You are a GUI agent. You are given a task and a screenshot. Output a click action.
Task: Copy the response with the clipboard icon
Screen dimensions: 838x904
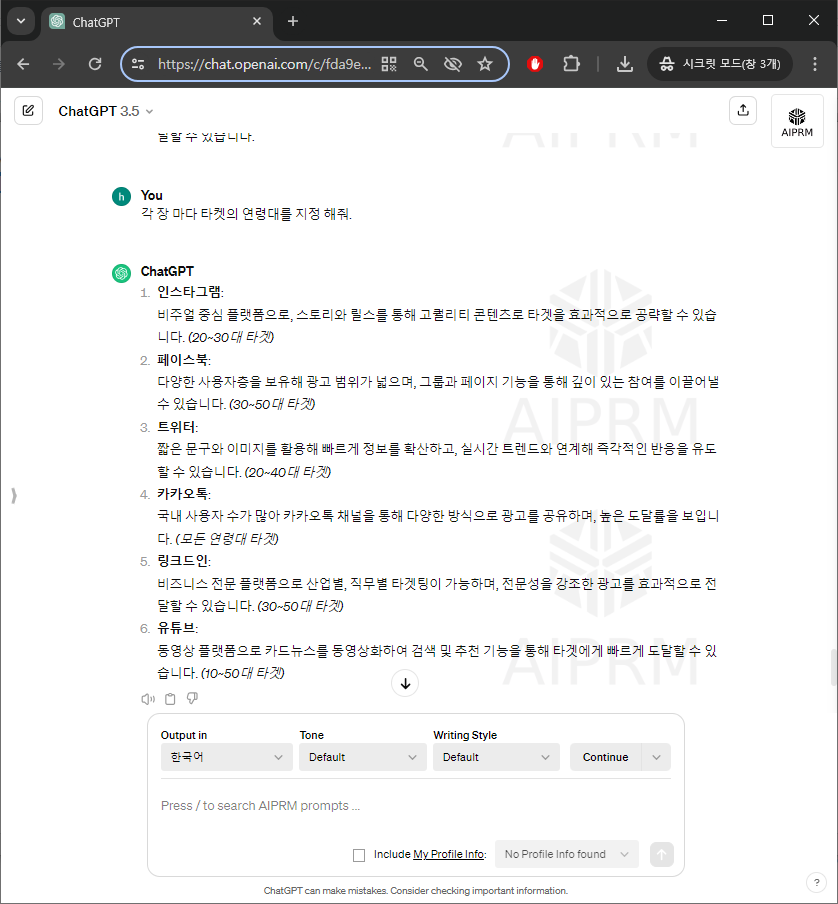pos(170,699)
